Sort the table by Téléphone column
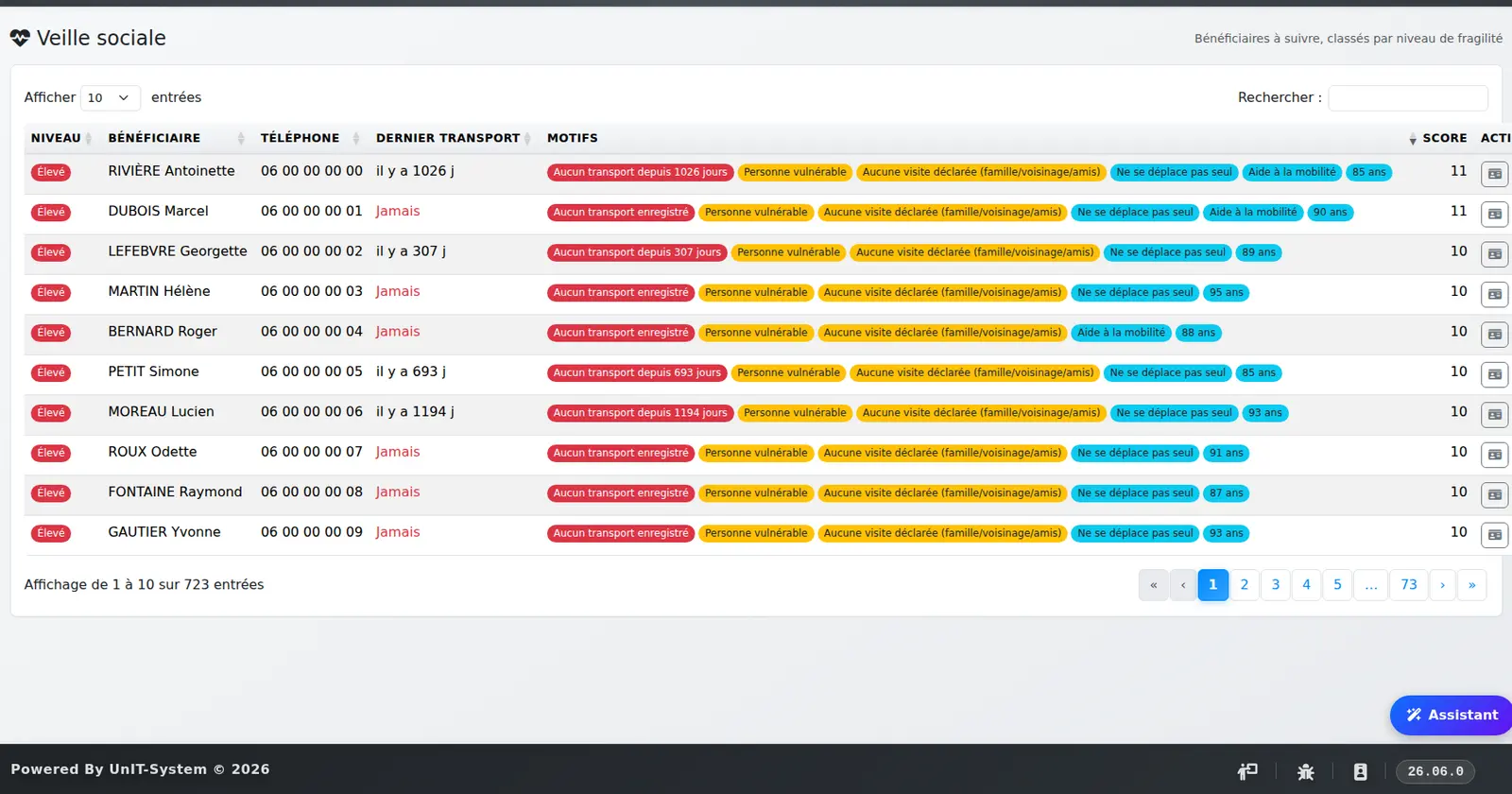 pos(310,138)
